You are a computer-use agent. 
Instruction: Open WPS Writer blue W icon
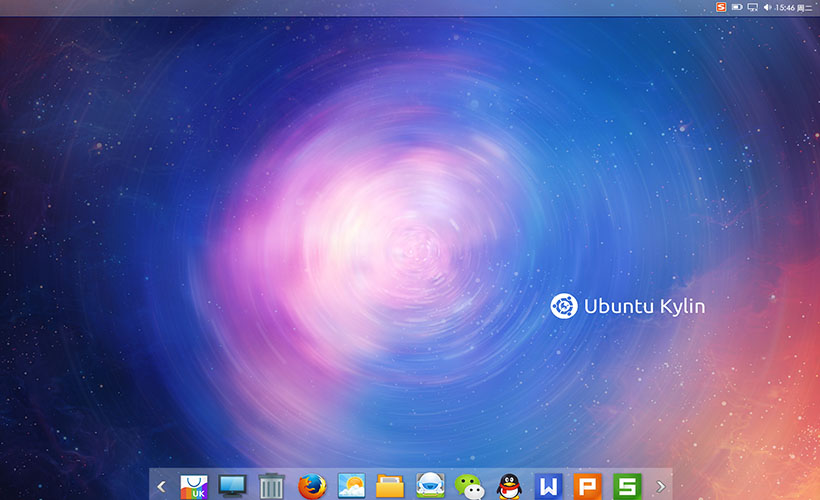point(548,487)
